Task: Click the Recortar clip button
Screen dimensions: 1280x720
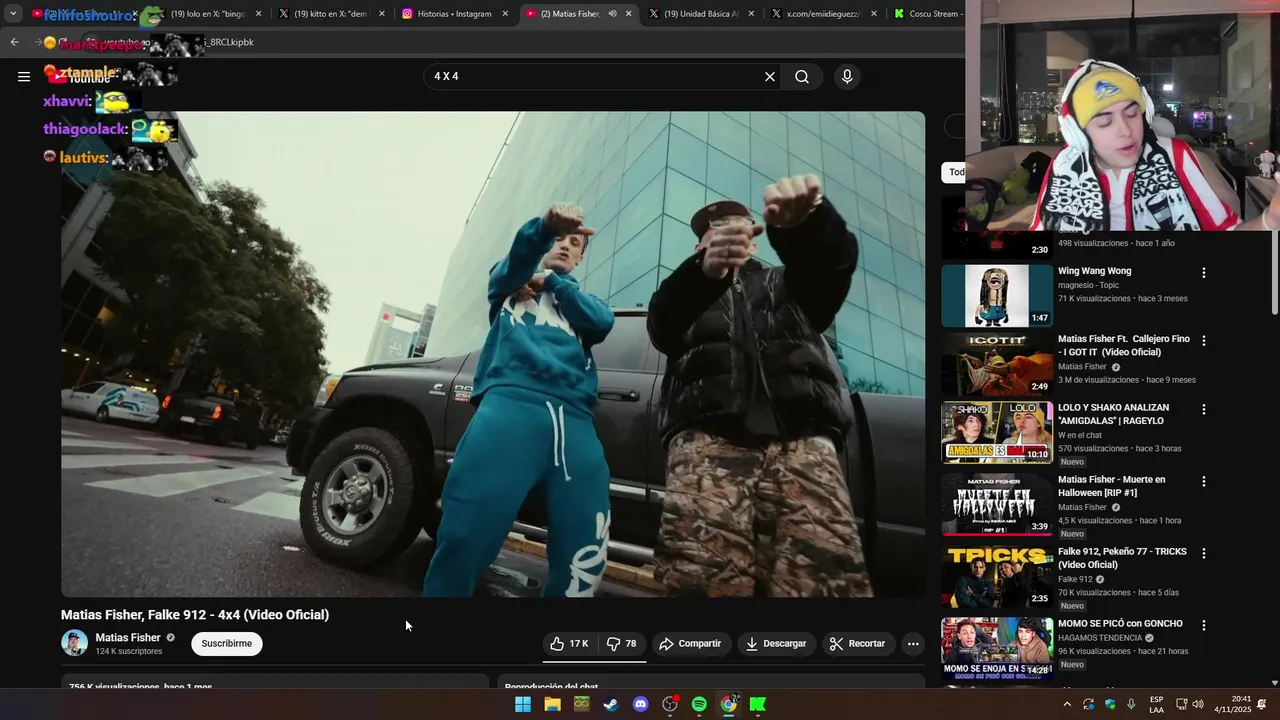Action: (858, 644)
